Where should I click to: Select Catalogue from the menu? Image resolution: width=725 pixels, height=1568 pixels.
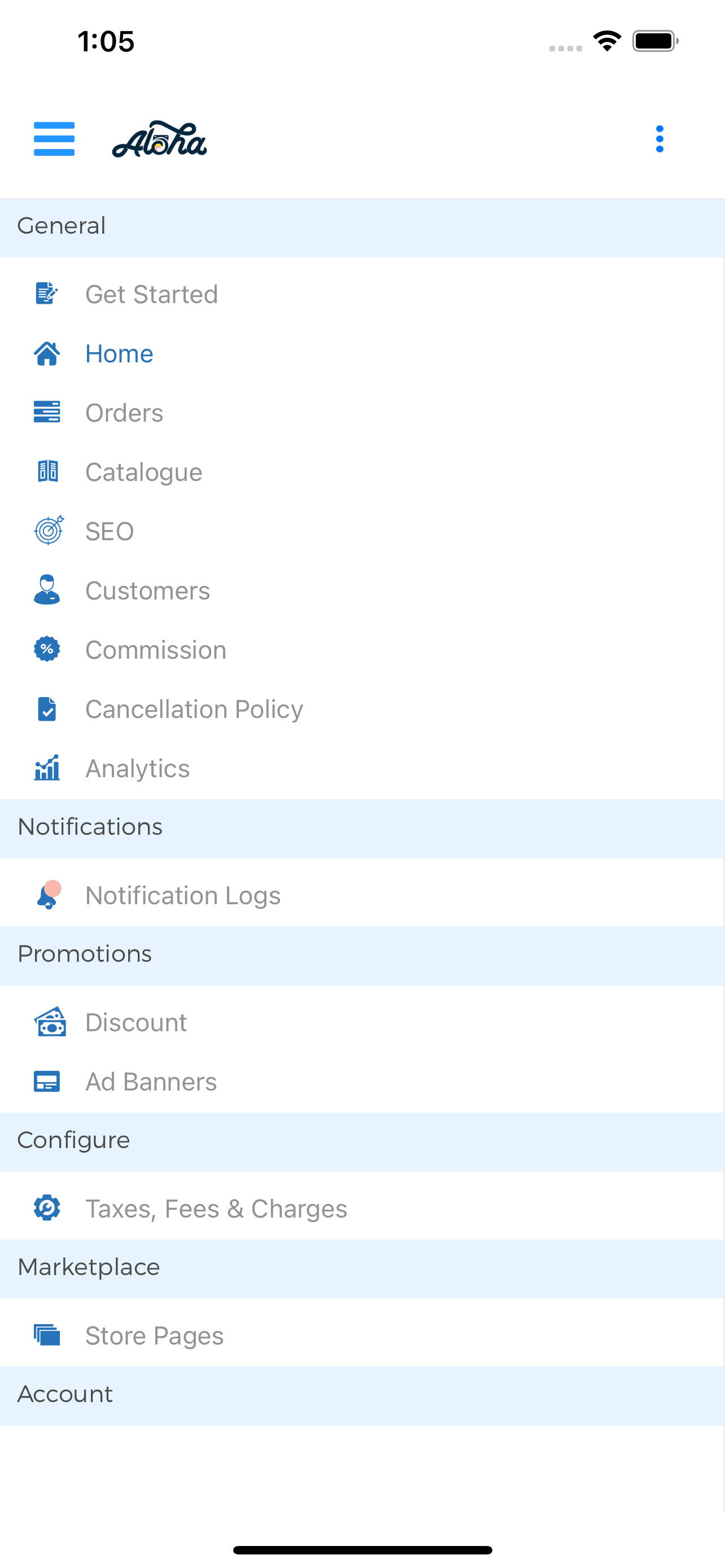[362, 472]
